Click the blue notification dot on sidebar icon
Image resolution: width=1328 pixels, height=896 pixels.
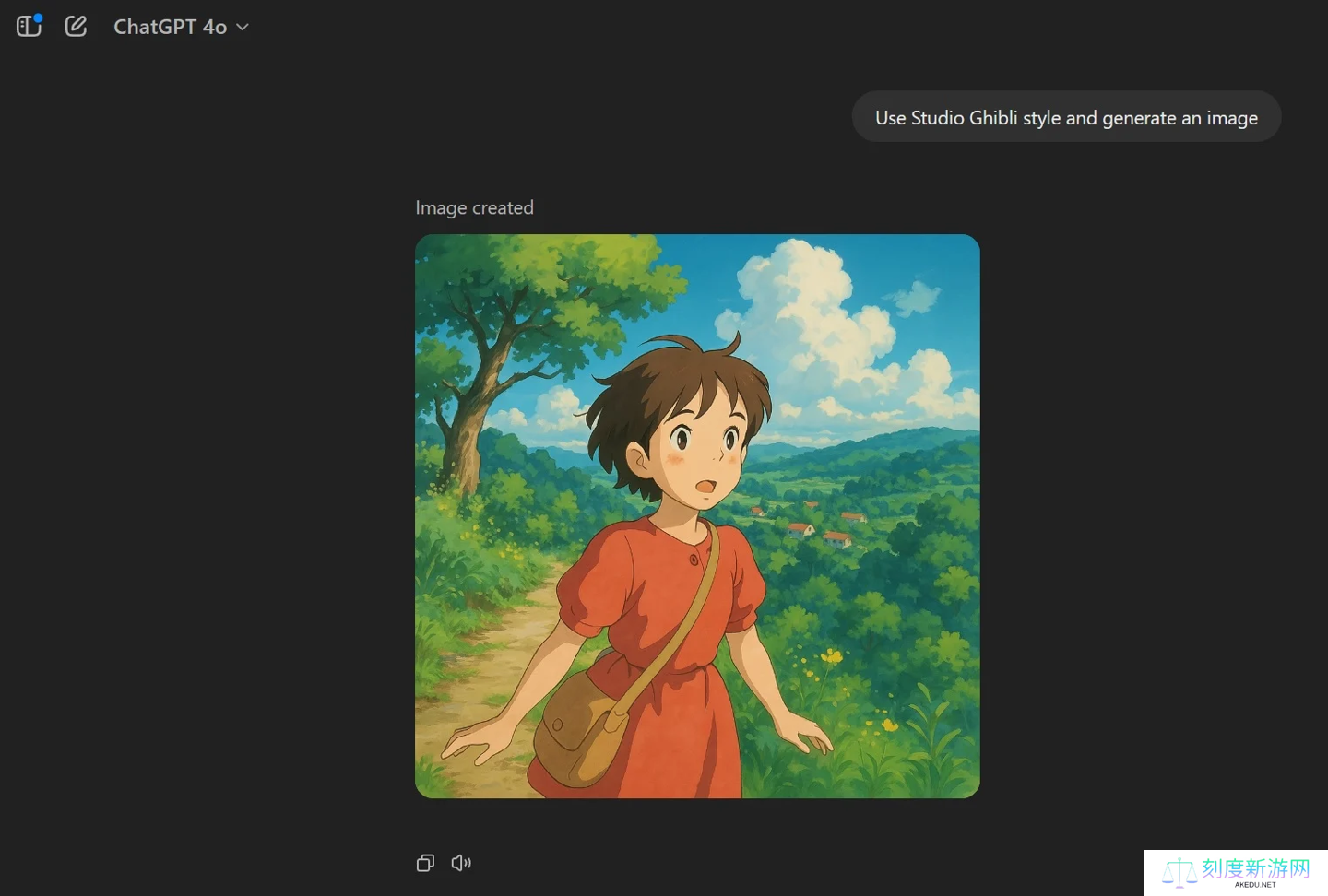(38, 17)
